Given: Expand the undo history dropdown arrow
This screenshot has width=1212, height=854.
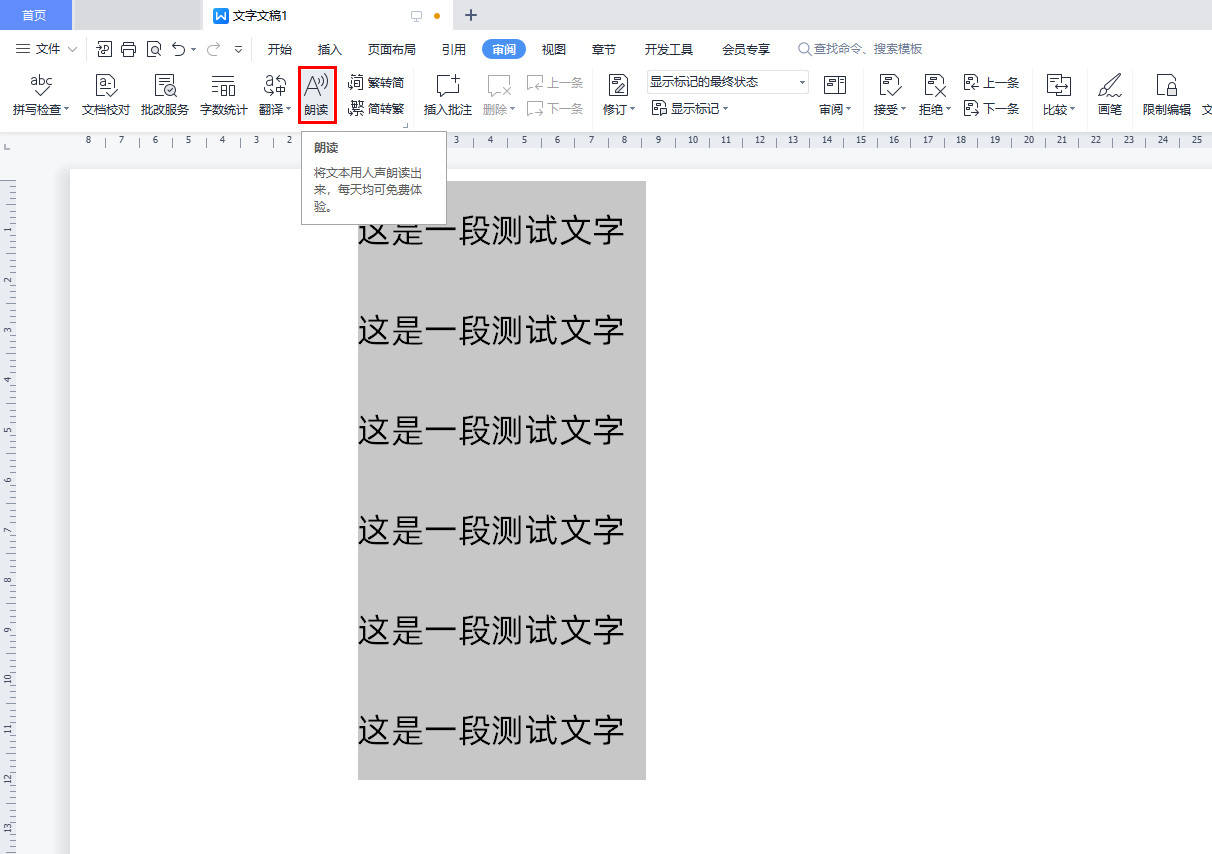Looking at the screenshot, I should (x=194, y=49).
